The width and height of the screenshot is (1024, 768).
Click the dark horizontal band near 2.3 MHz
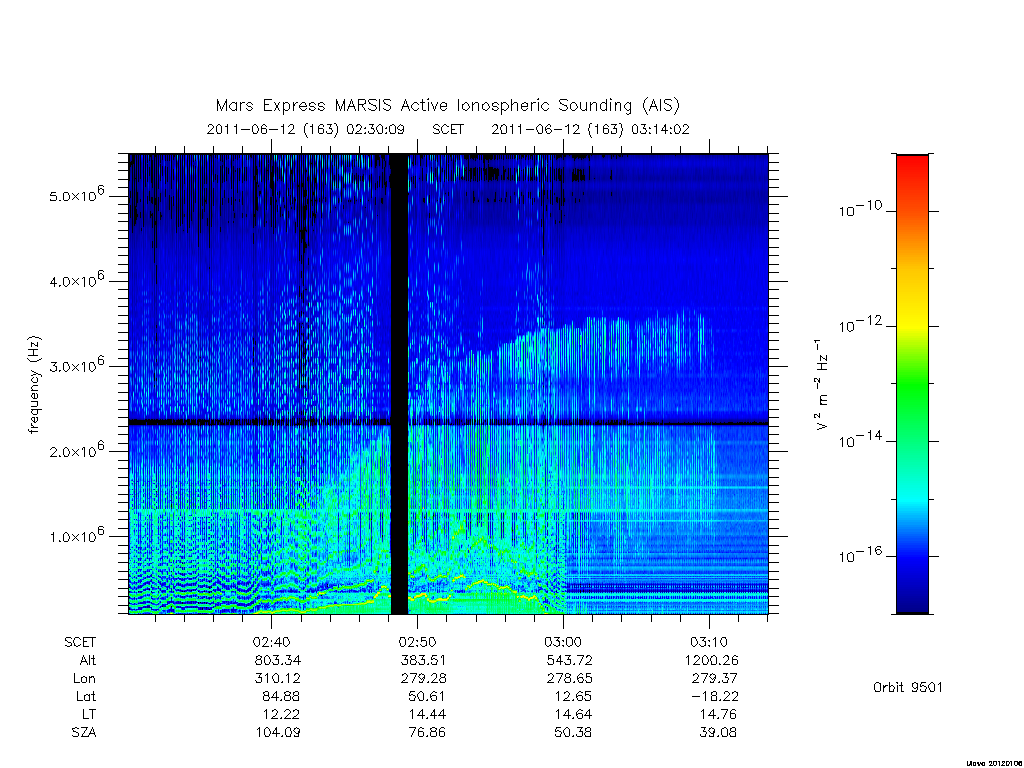[x=448, y=423]
